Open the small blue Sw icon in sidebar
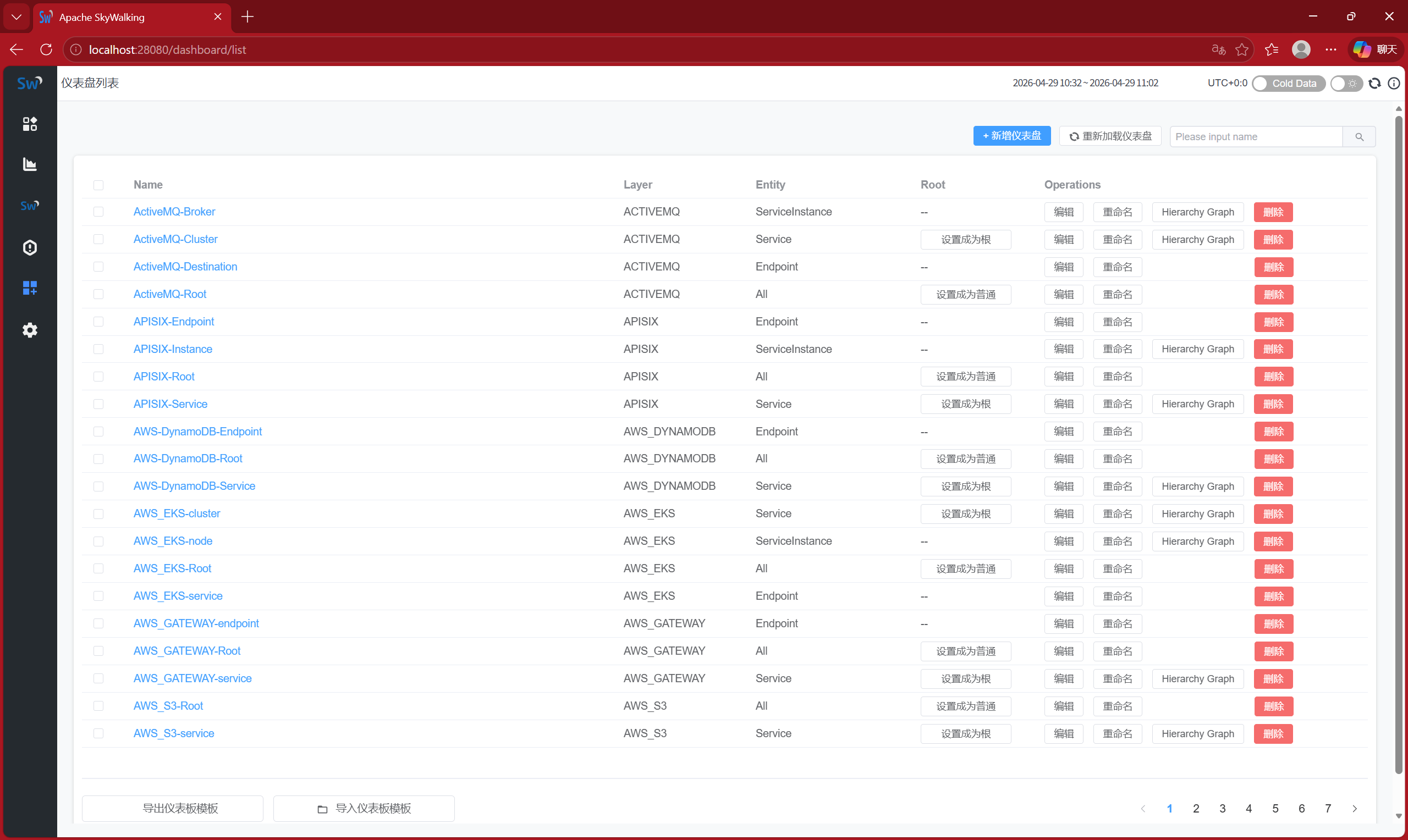The width and height of the screenshot is (1408, 840). click(x=30, y=206)
